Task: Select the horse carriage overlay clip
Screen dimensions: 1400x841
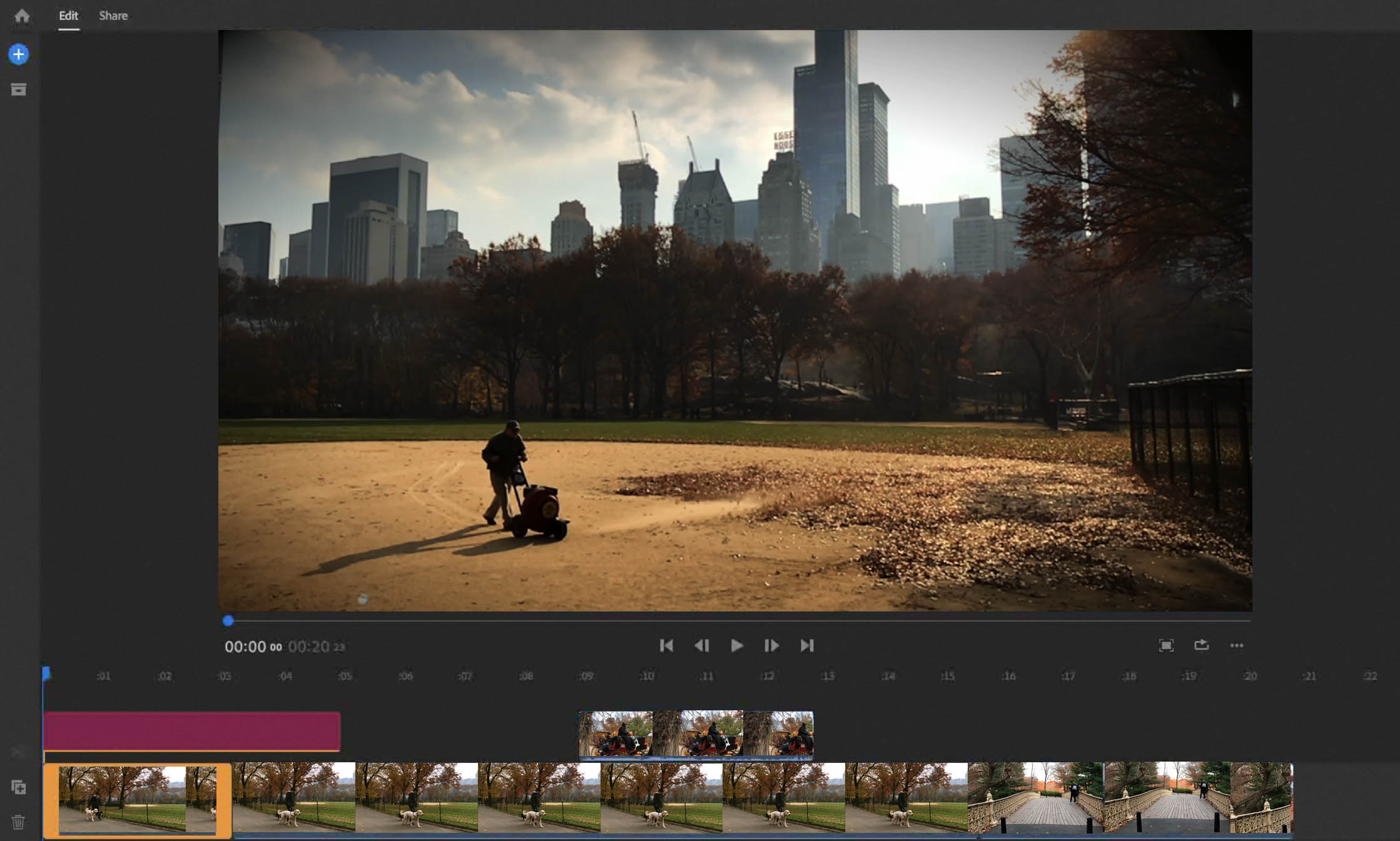Action: click(x=696, y=735)
